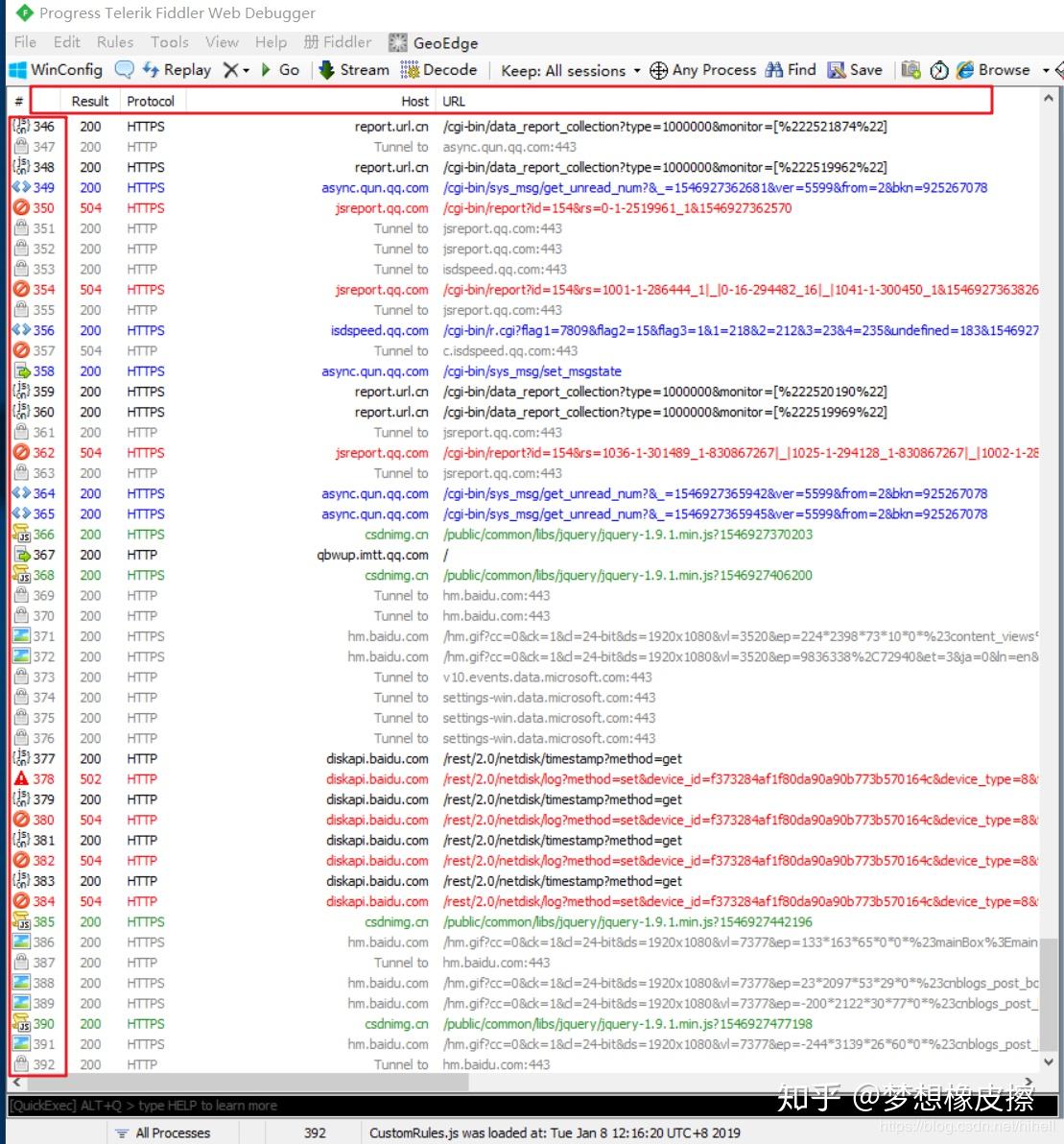Click the image icon of session 386
Image resolution: width=1064 pixels, height=1144 pixels.
pyautogui.click(x=21, y=942)
